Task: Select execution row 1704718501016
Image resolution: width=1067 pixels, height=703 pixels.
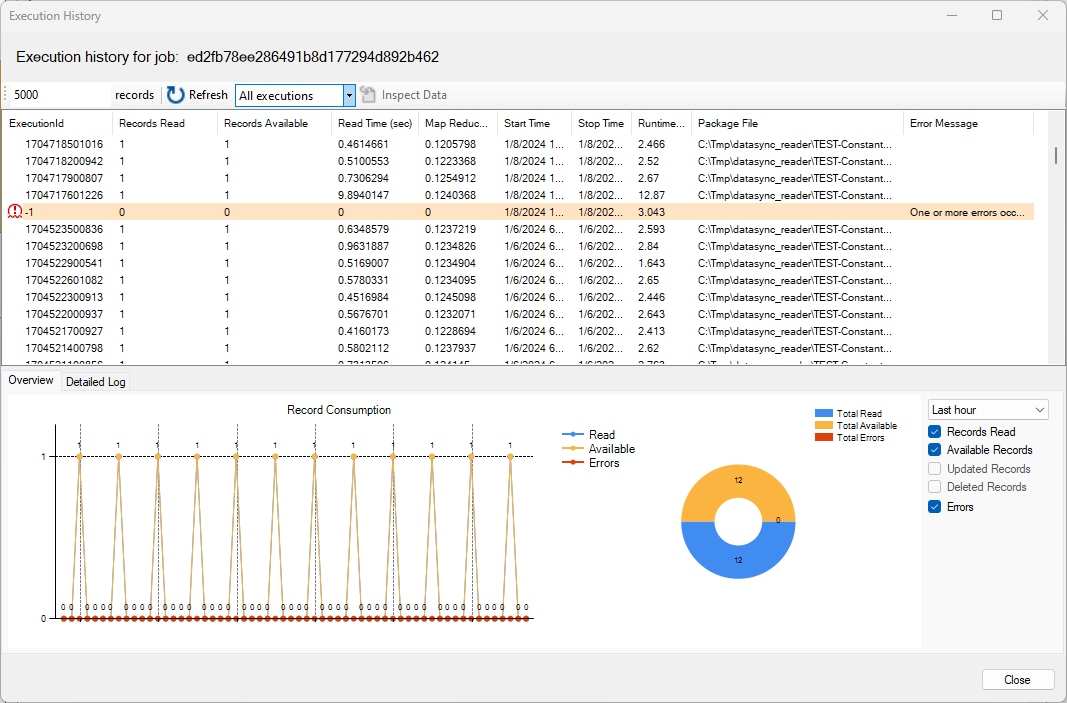Action: 64,144
